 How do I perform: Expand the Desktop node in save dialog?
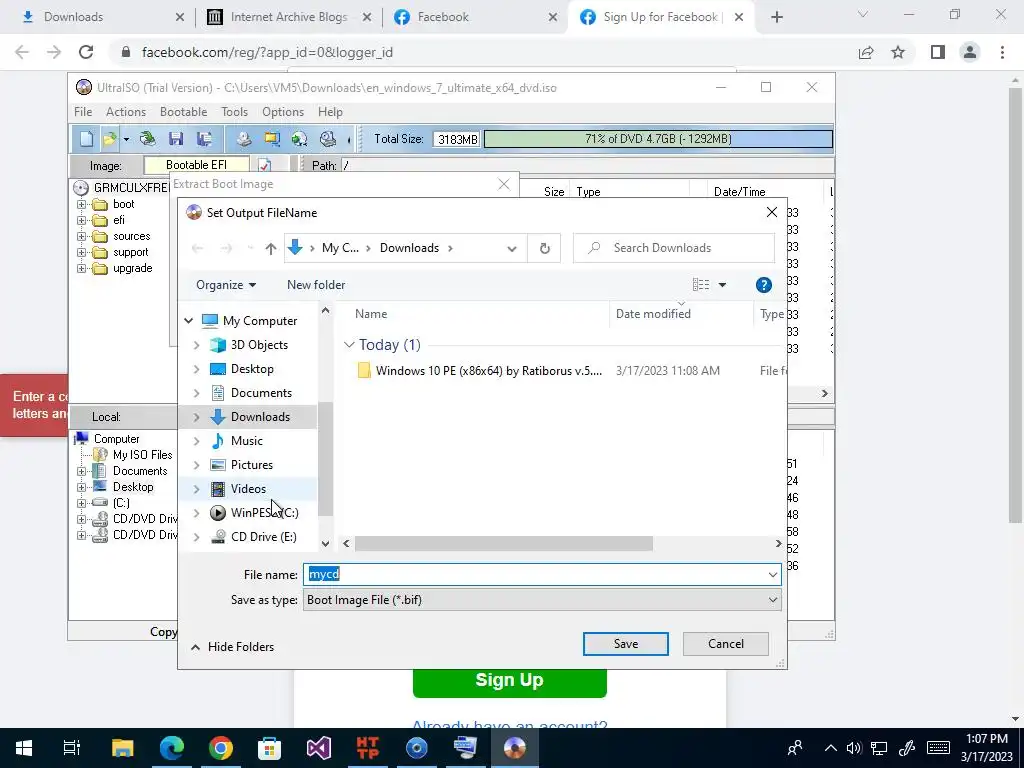[197, 369]
